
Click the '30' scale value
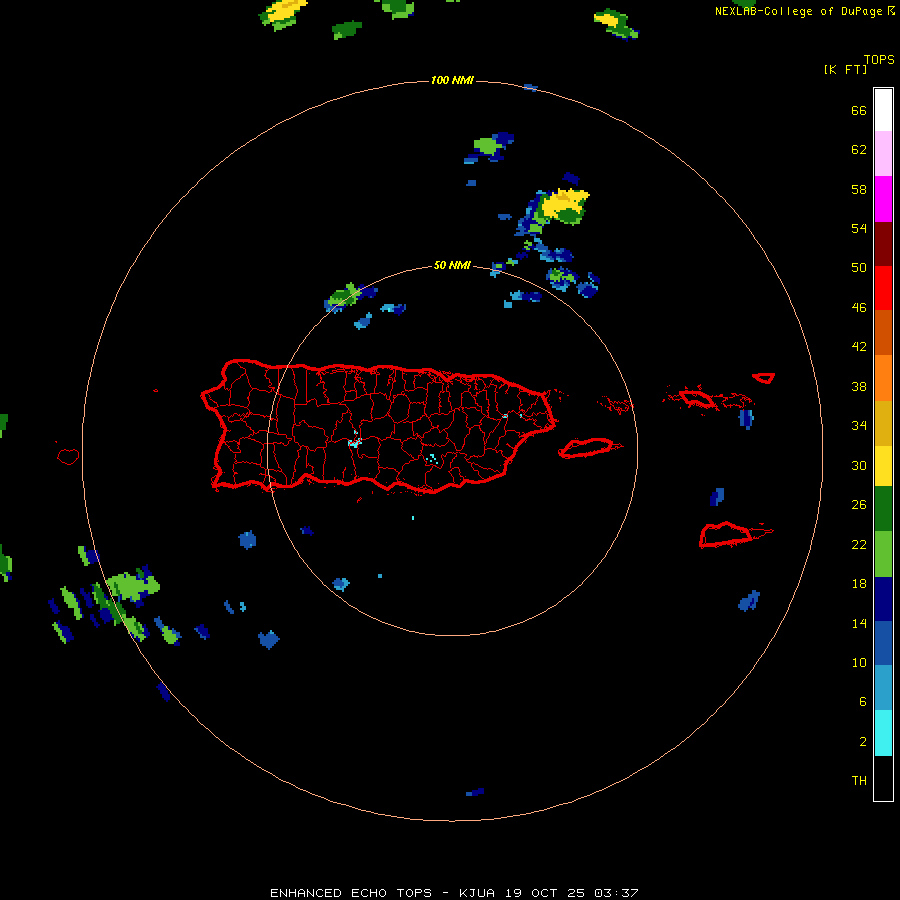[x=859, y=465]
